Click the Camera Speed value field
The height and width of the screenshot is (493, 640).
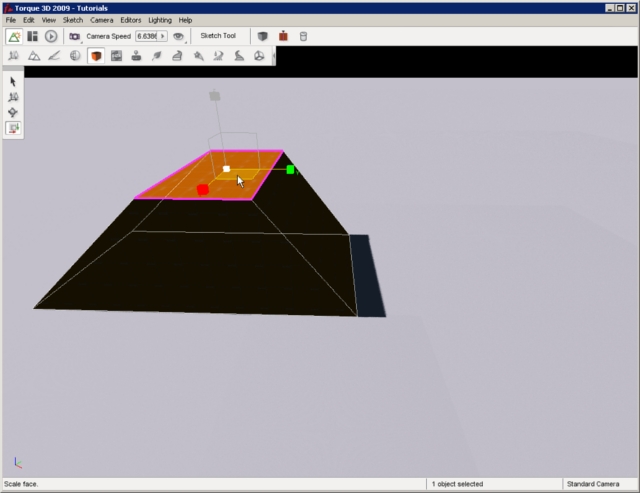(146, 36)
